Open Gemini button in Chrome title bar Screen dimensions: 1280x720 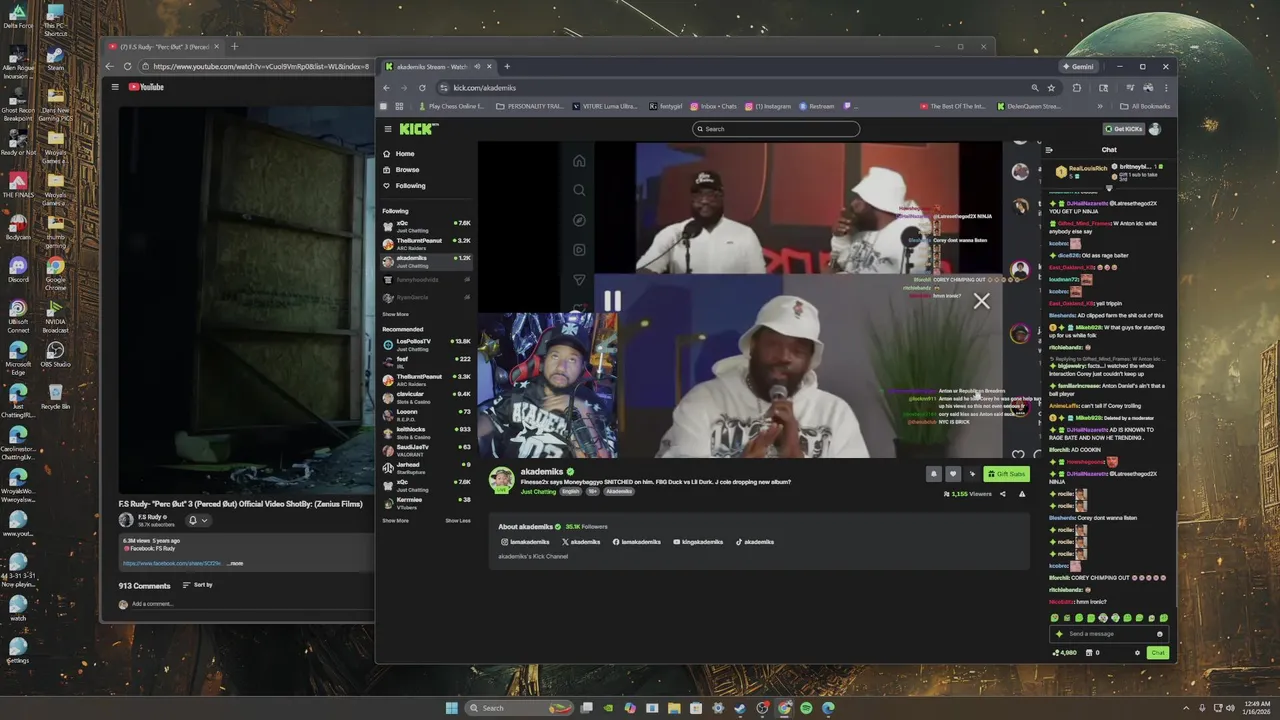(x=1078, y=67)
